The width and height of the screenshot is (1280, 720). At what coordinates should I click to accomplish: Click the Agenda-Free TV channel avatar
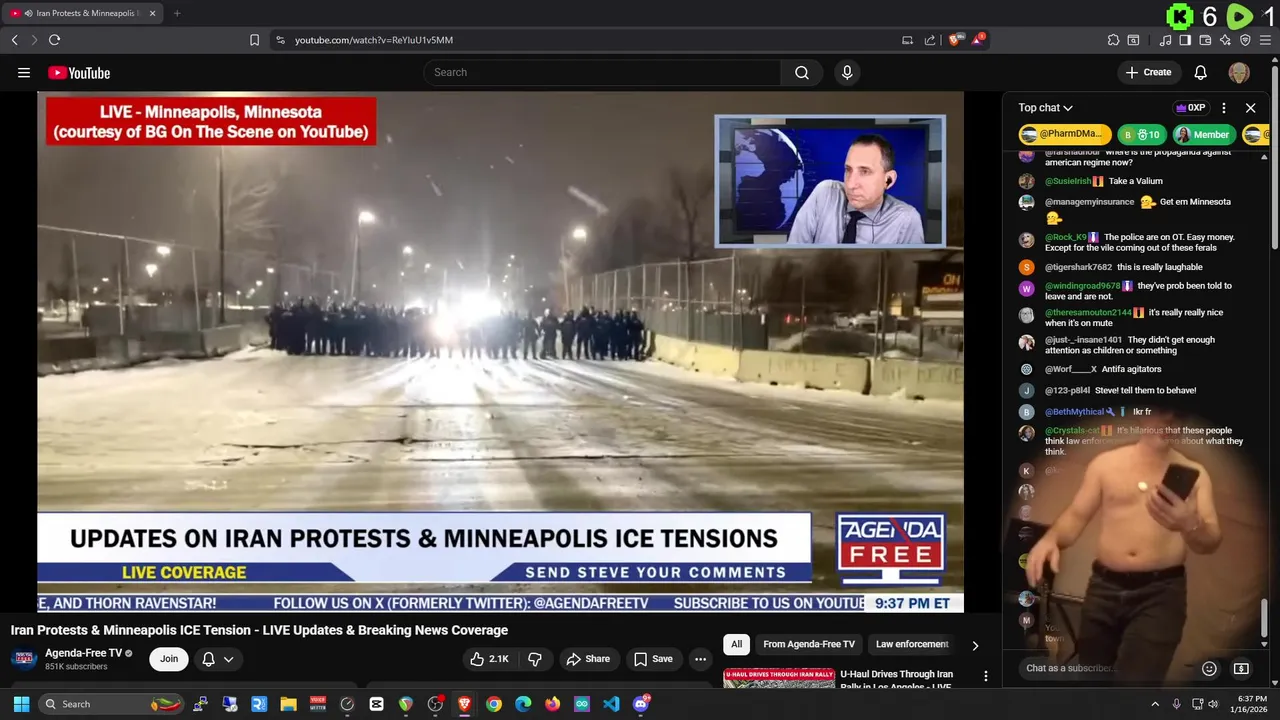[x=24, y=659]
